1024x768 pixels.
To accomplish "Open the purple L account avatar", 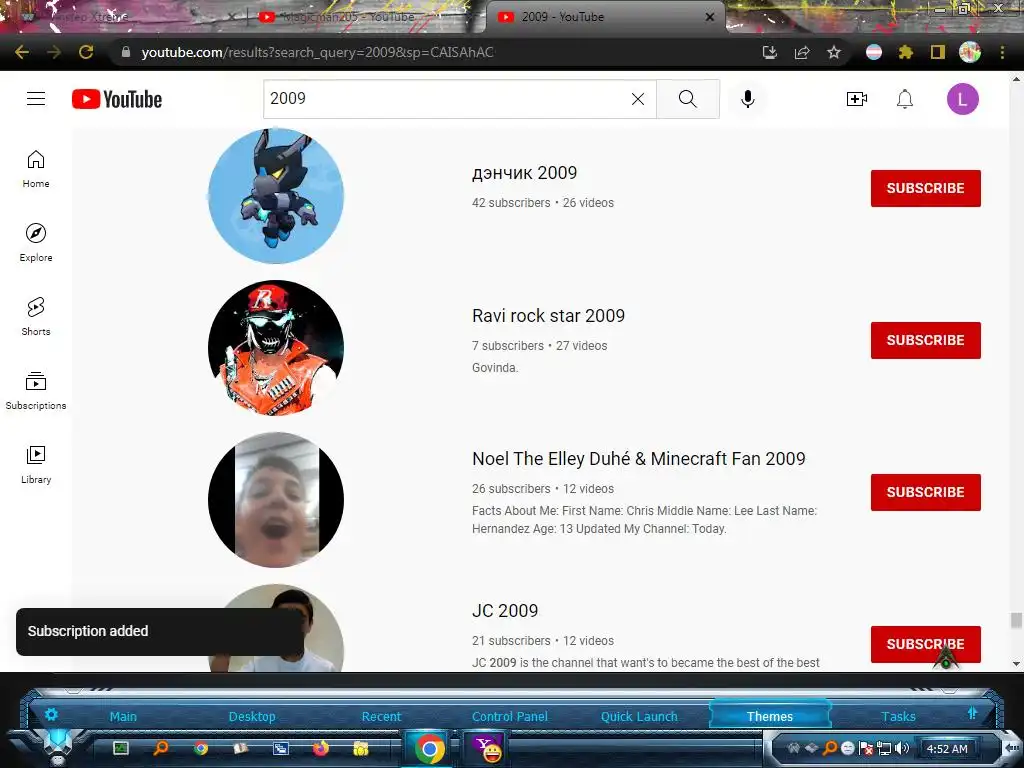I will point(963,99).
